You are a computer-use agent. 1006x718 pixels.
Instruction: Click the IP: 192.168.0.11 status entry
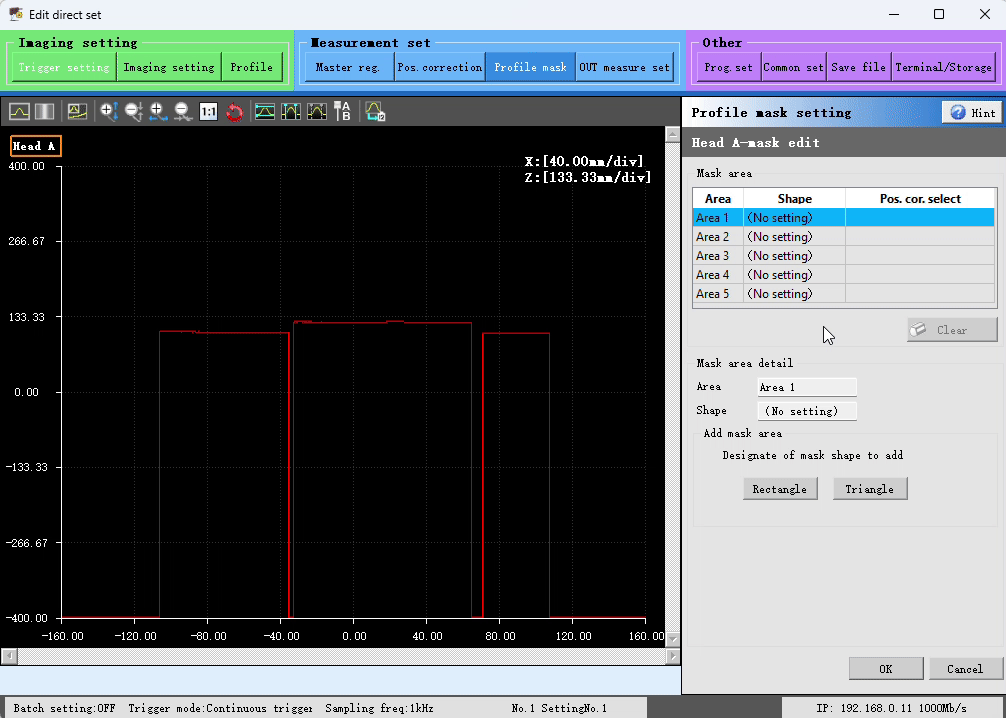point(891,708)
